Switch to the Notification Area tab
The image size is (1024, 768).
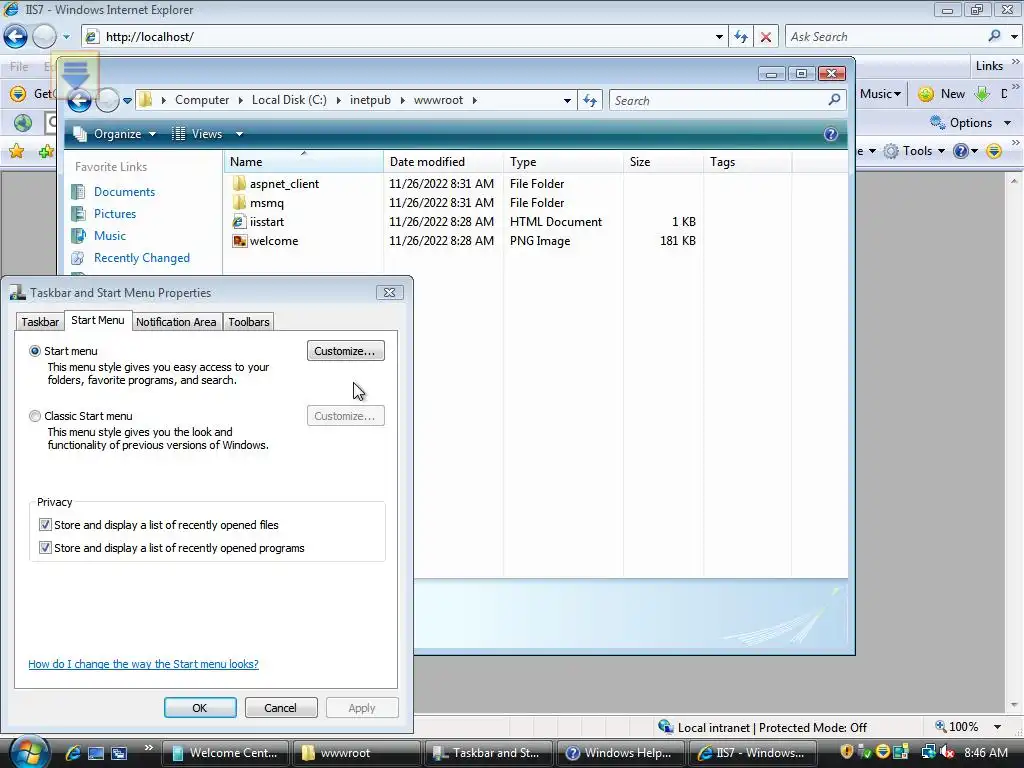point(176,322)
